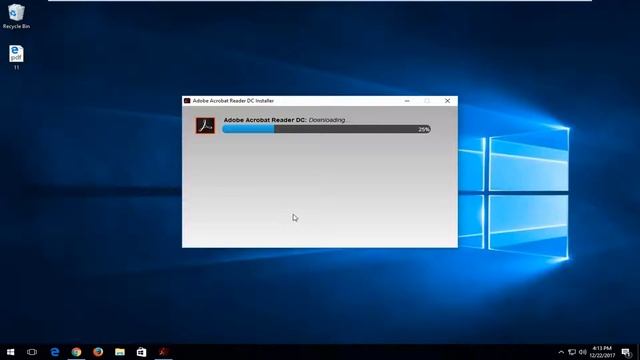The width and height of the screenshot is (640, 360).
Task: Close the Adobe Acrobat Reader DC Installer
Action: [x=447, y=101]
